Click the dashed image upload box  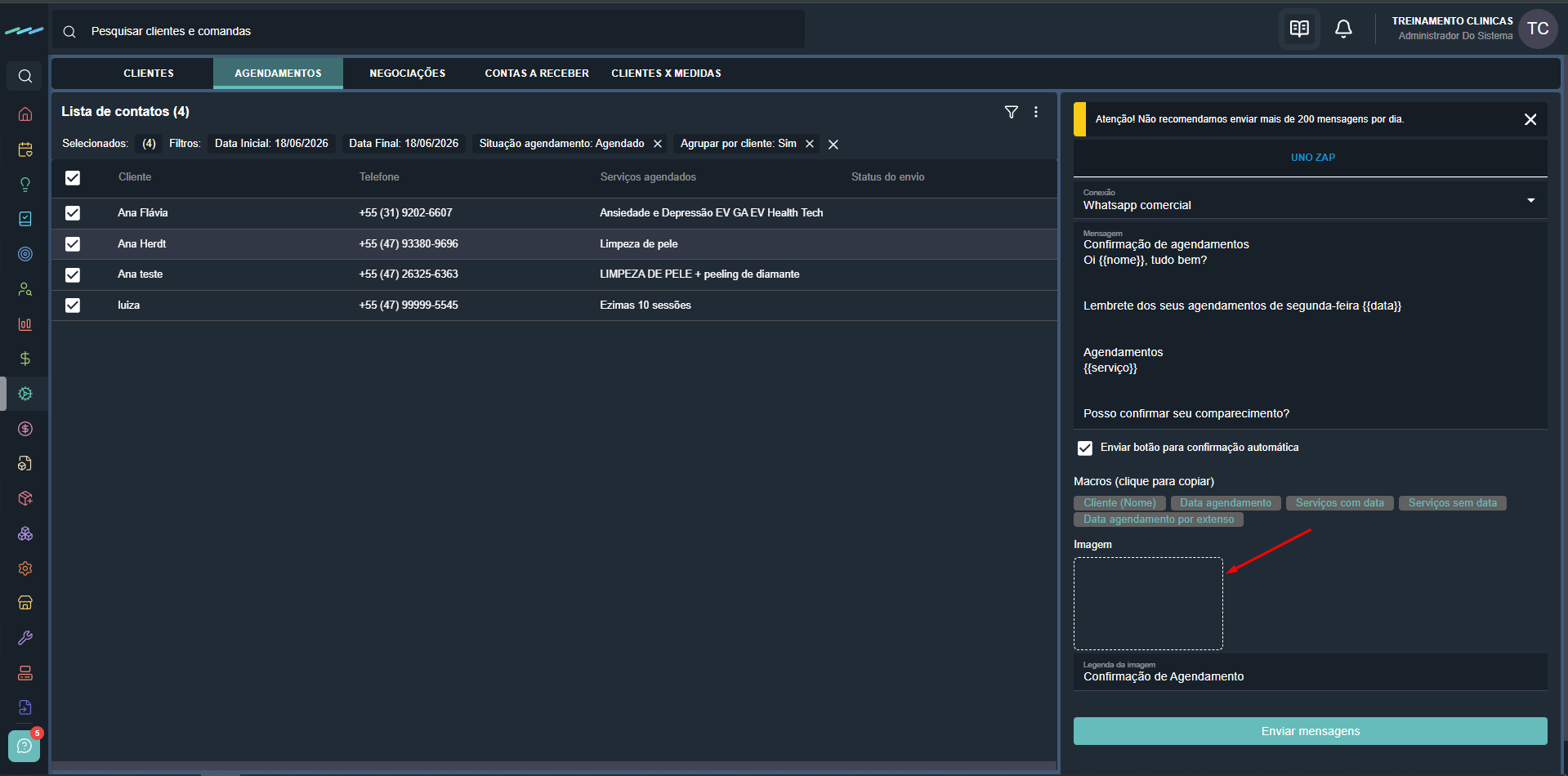pyautogui.click(x=1148, y=604)
